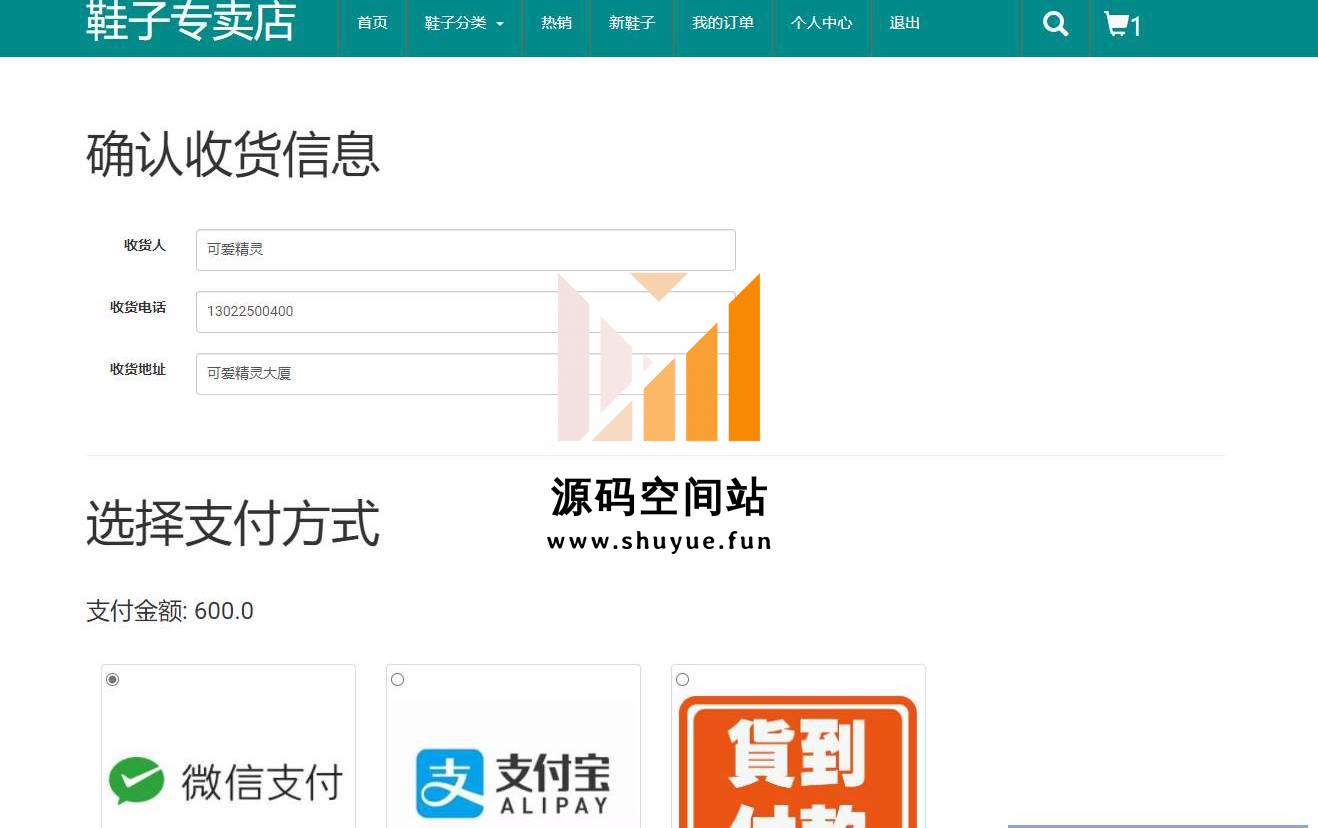Open the 热销 menu item
This screenshot has width=1318, height=828.
click(556, 23)
